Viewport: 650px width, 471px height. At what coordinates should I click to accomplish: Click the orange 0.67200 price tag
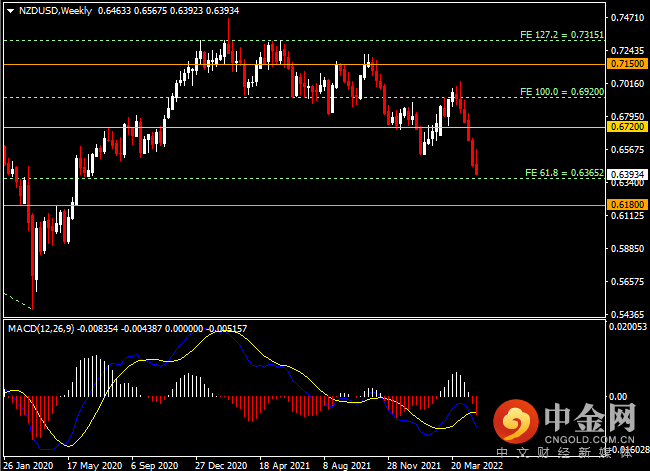pos(625,127)
